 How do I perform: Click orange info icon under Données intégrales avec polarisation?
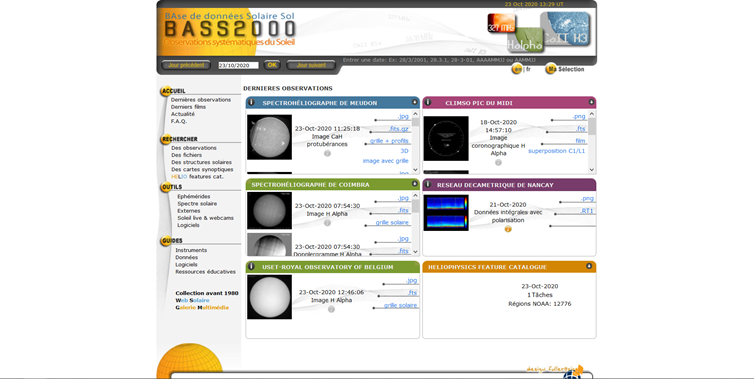coord(508,229)
